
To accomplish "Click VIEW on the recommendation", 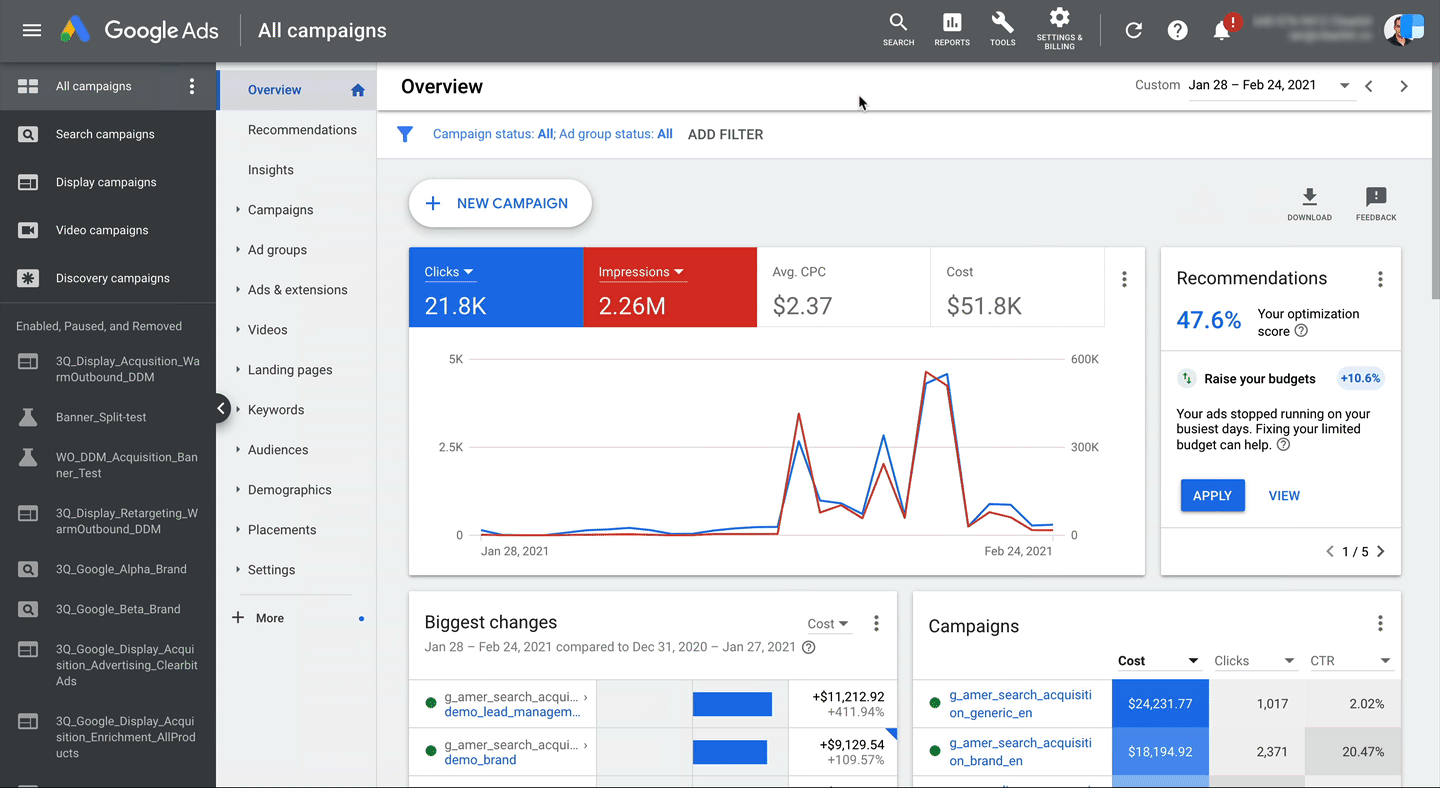I will [x=1284, y=496].
